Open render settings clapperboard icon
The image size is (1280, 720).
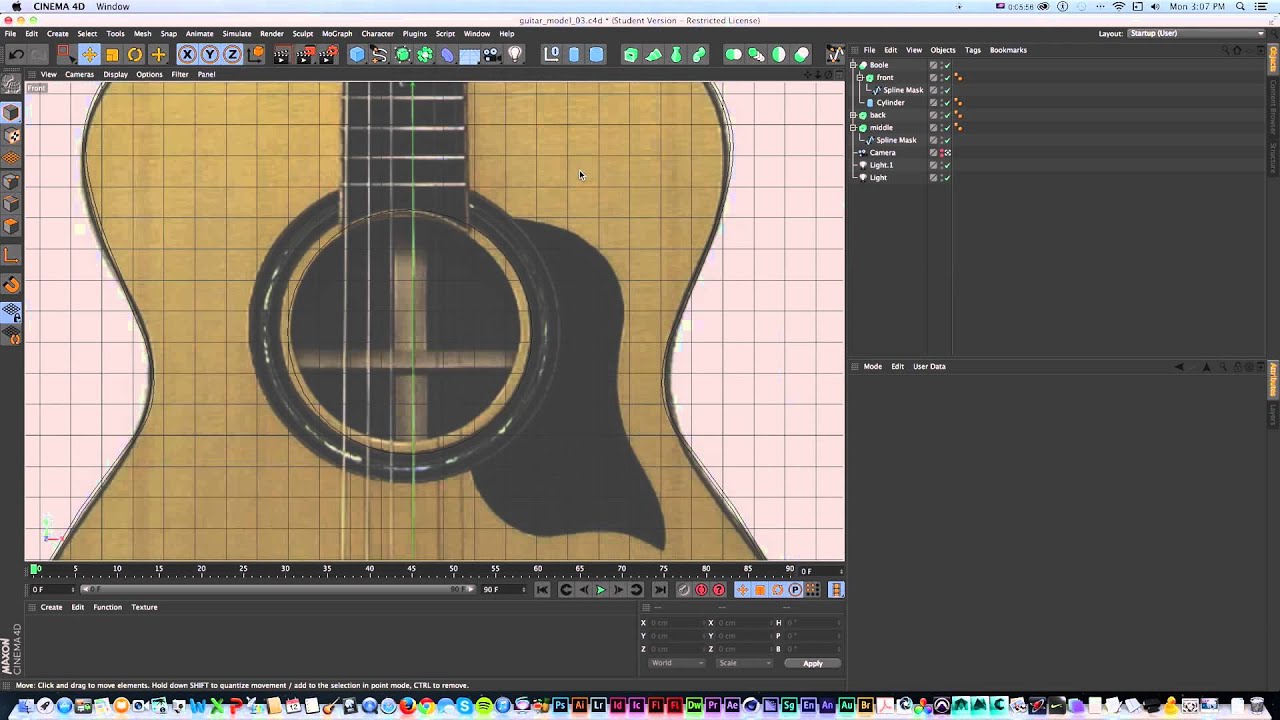click(x=328, y=55)
